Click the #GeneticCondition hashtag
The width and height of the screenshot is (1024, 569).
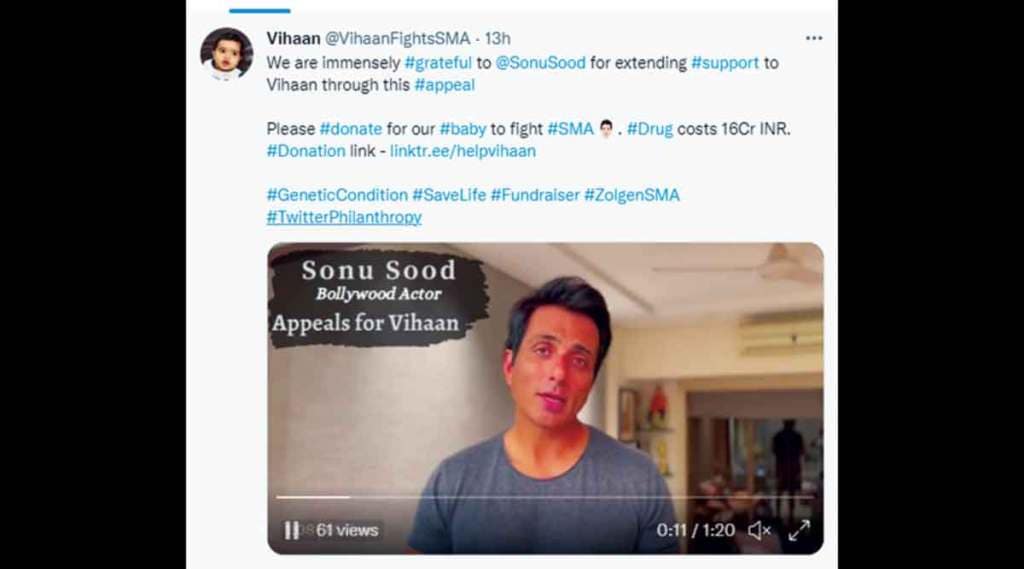(337, 195)
